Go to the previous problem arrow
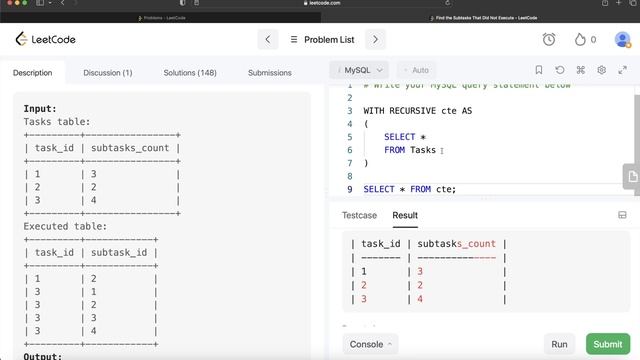640x360 pixels. pyautogui.click(x=268, y=40)
